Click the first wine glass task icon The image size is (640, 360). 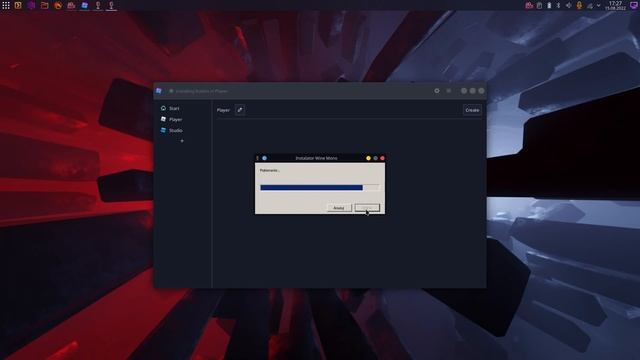tap(98, 5)
